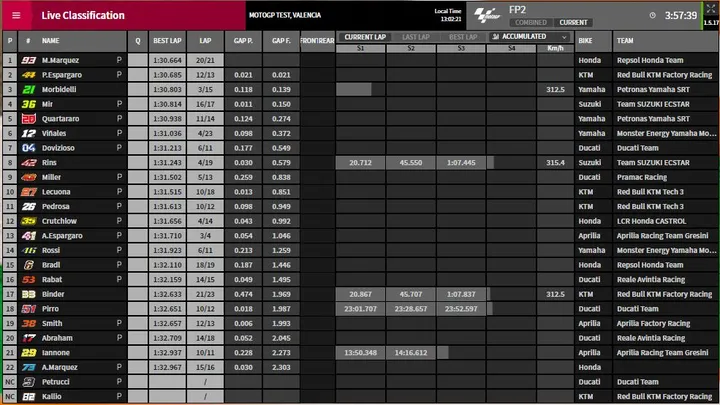Viewport: 720px width, 405px height.
Task: Click Rins best lap 1:31.243
Action: [x=167, y=163]
